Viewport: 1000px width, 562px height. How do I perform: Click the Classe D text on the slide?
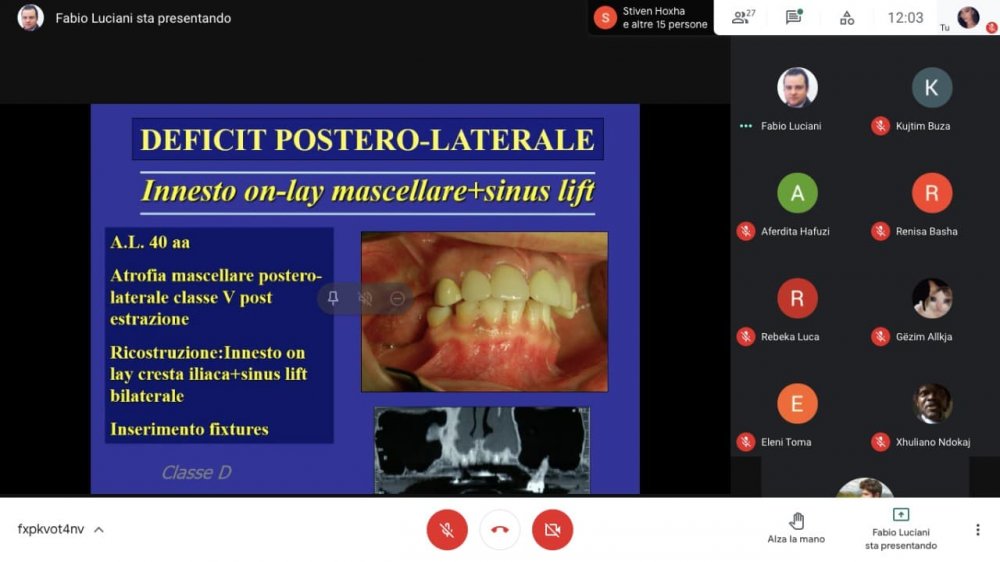196,473
